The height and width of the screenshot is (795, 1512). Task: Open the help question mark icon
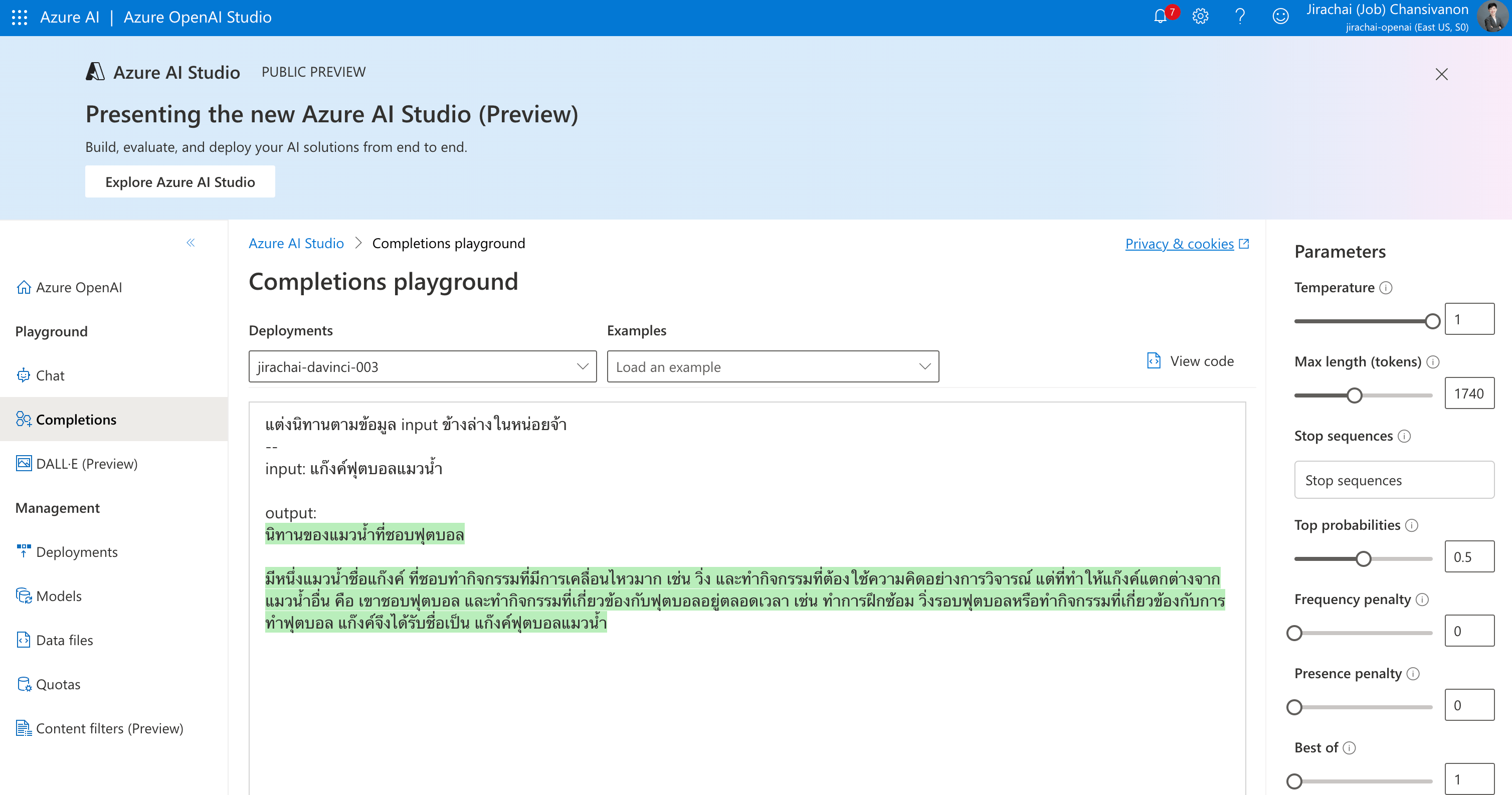[1240, 17]
